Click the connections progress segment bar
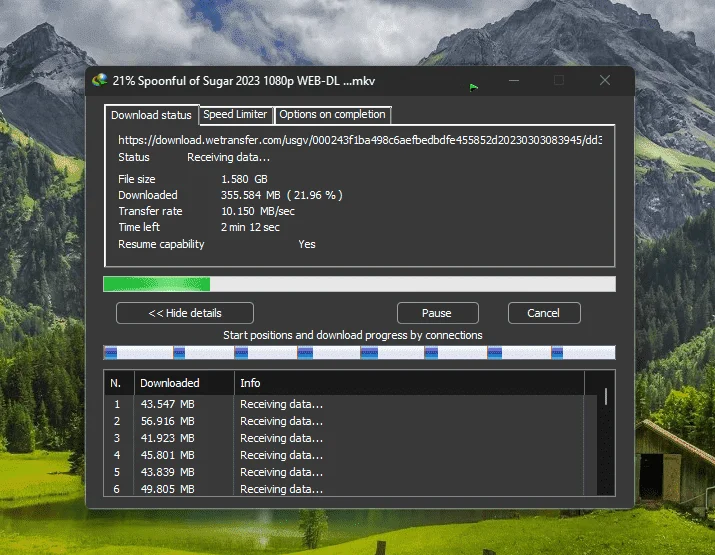Viewport: 715px width, 555px height. [359, 353]
